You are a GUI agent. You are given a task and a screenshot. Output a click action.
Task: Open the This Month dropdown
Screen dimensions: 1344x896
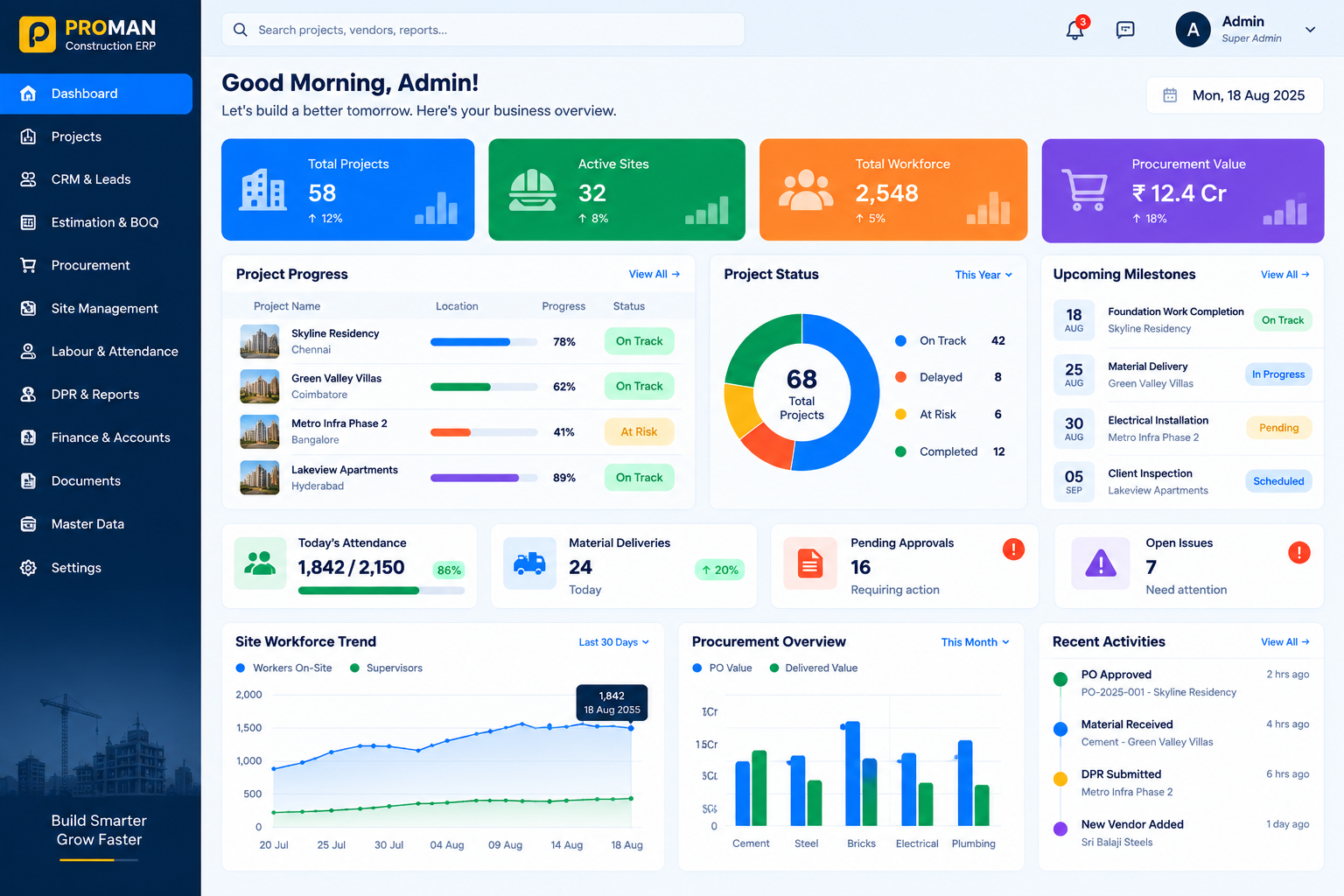[x=976, y=642]
